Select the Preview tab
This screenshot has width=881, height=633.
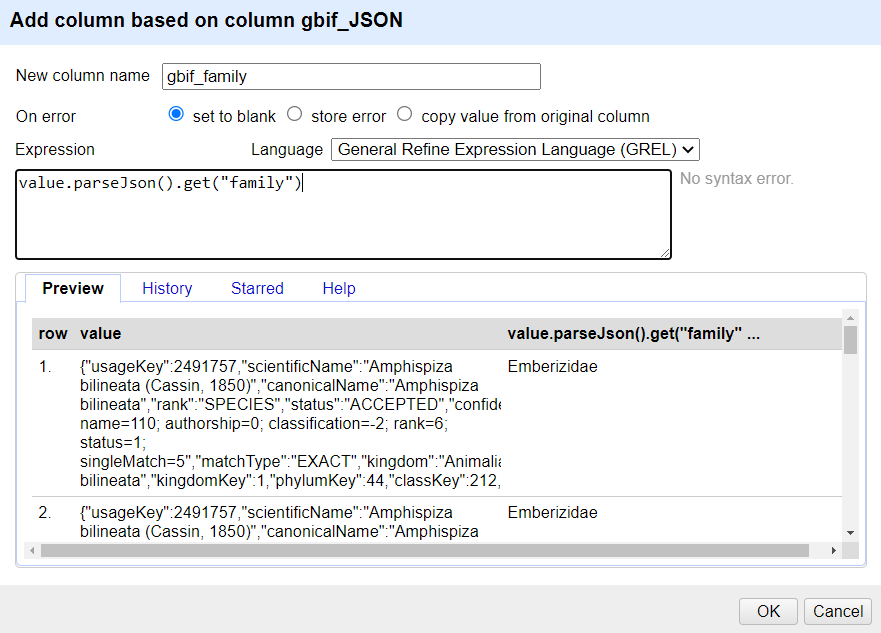(71, 288)
